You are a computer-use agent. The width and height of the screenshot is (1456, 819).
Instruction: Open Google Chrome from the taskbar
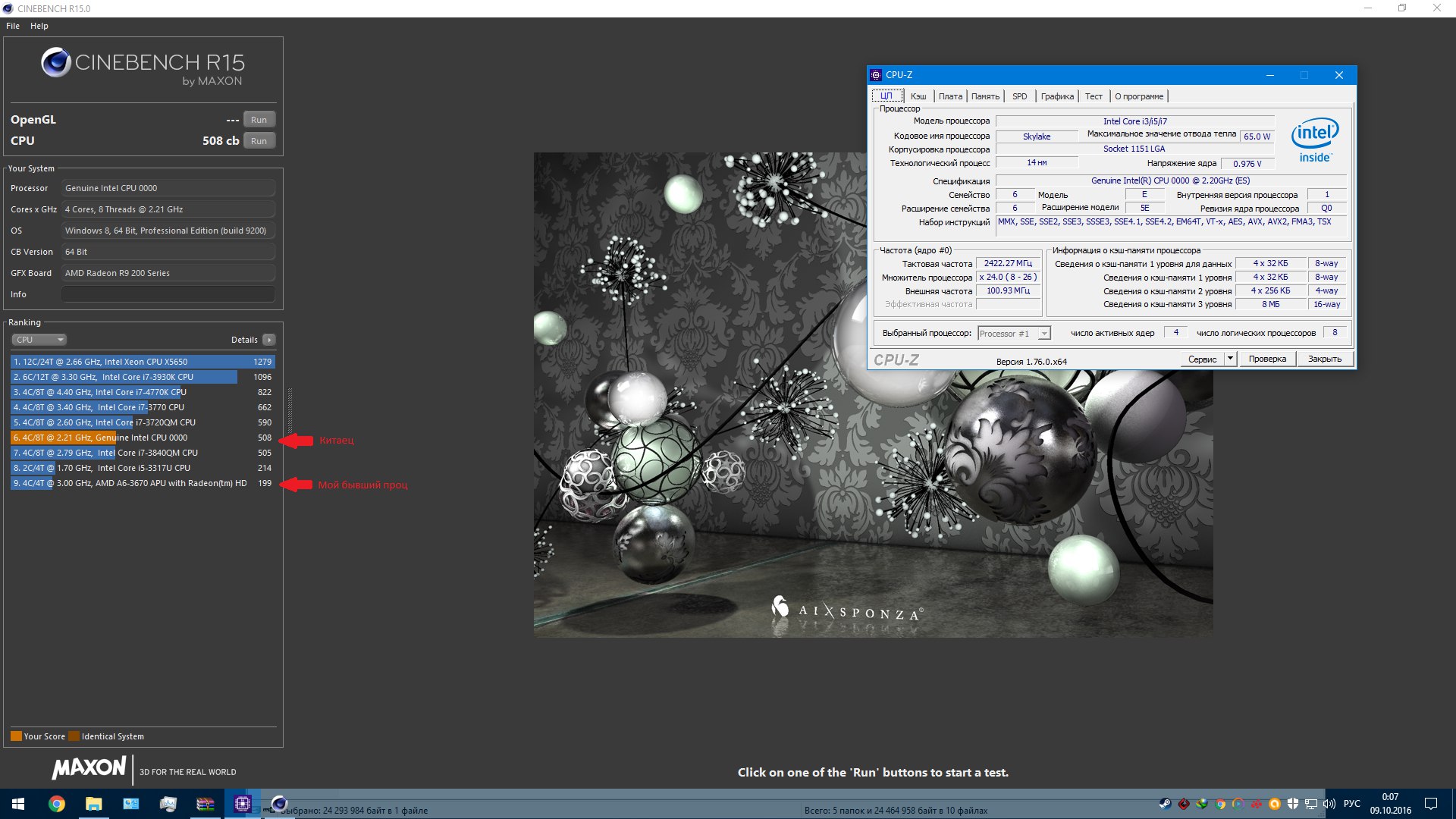click(x=56, y=804)
